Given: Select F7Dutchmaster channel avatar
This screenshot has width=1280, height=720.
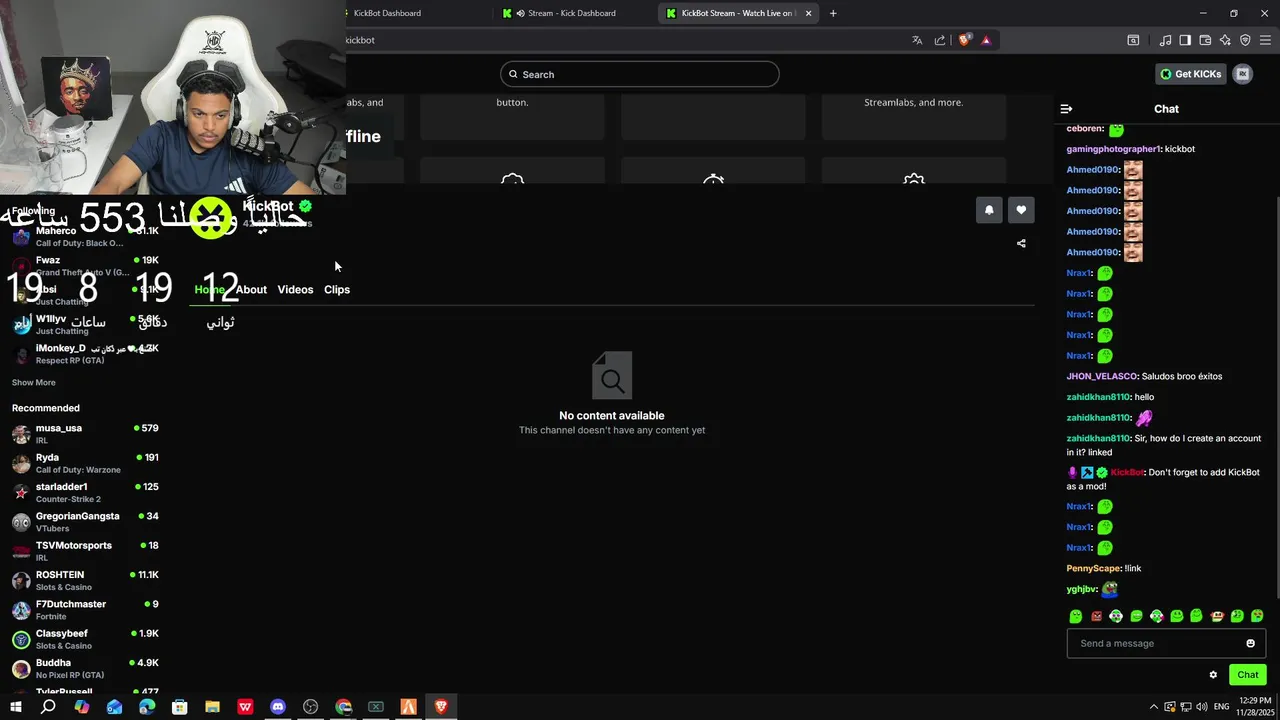Looking at the screenshot, I should coord(21,610).
